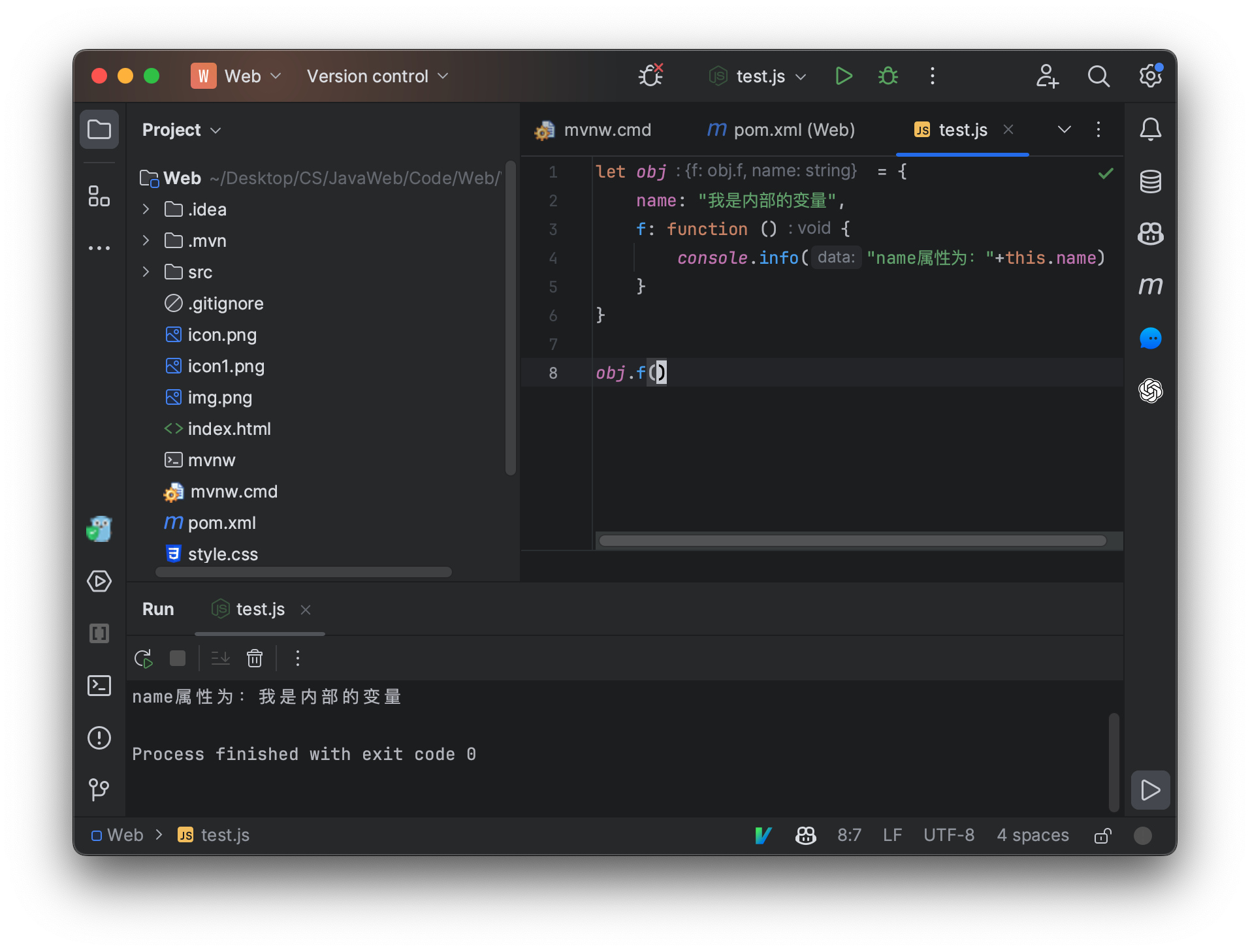Open the Maven tool window
The width and height of the screenshot is (1250, 952).
click(x=1150, y=286)
